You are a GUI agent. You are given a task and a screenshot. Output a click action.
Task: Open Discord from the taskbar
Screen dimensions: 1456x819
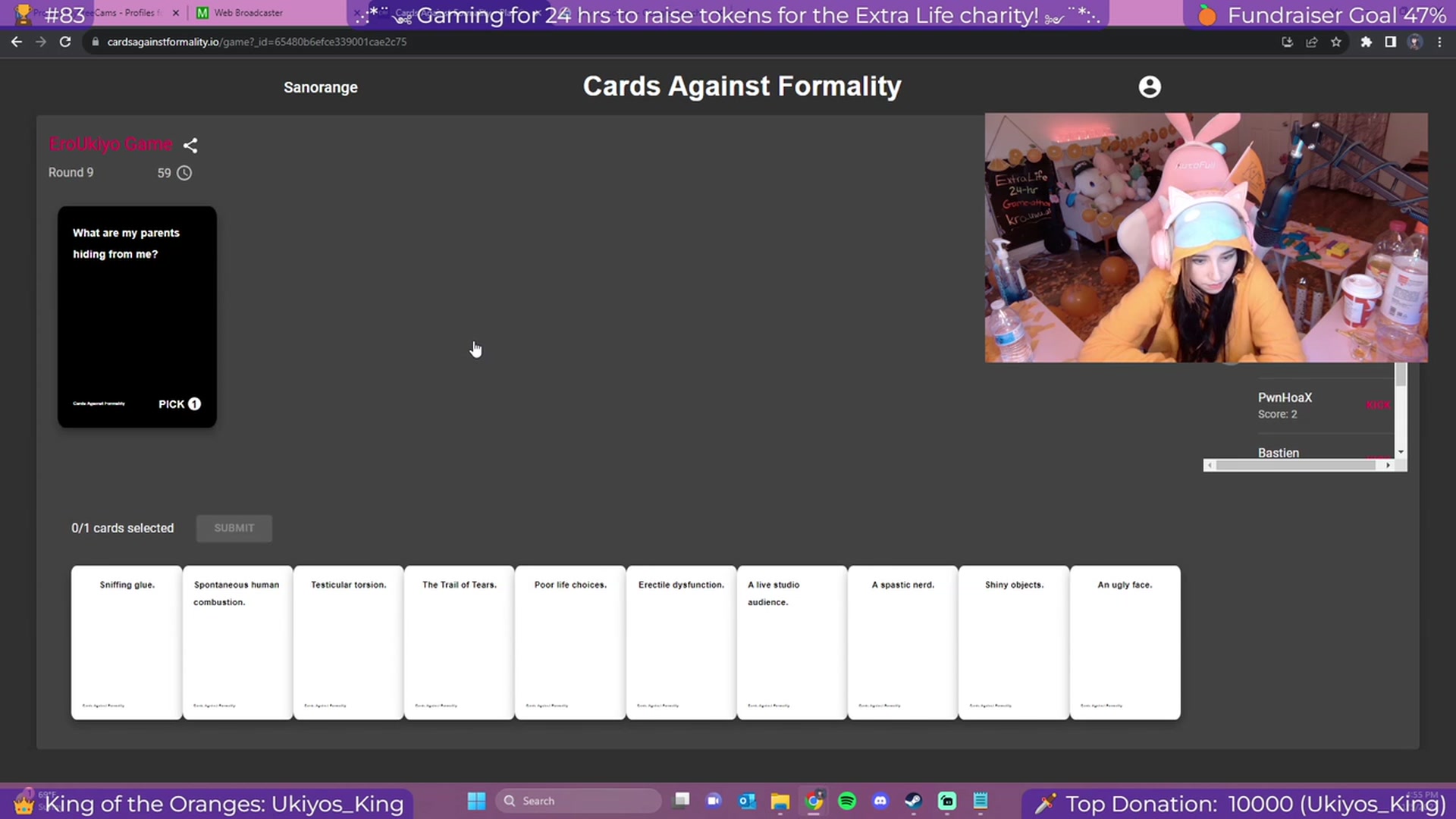click(880, 801)
